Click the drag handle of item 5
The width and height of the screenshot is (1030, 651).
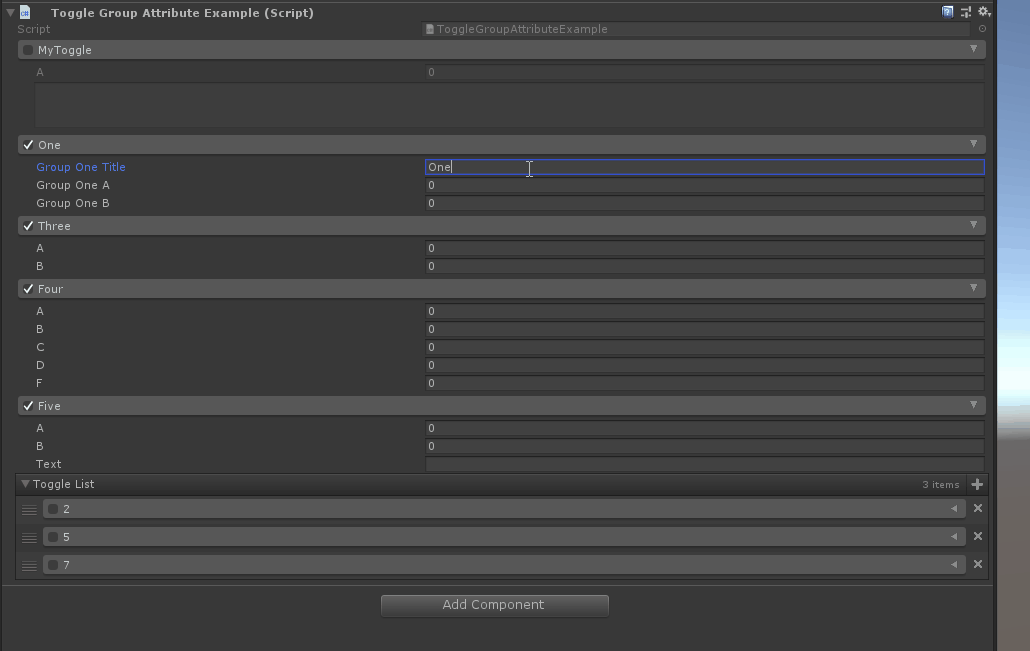click(29, 538)
